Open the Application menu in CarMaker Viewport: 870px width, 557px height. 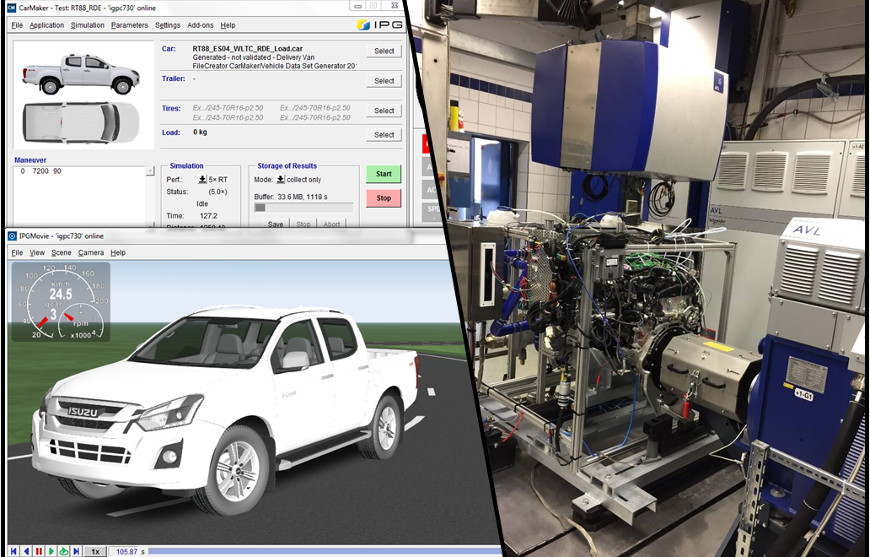tap(47, 26)
